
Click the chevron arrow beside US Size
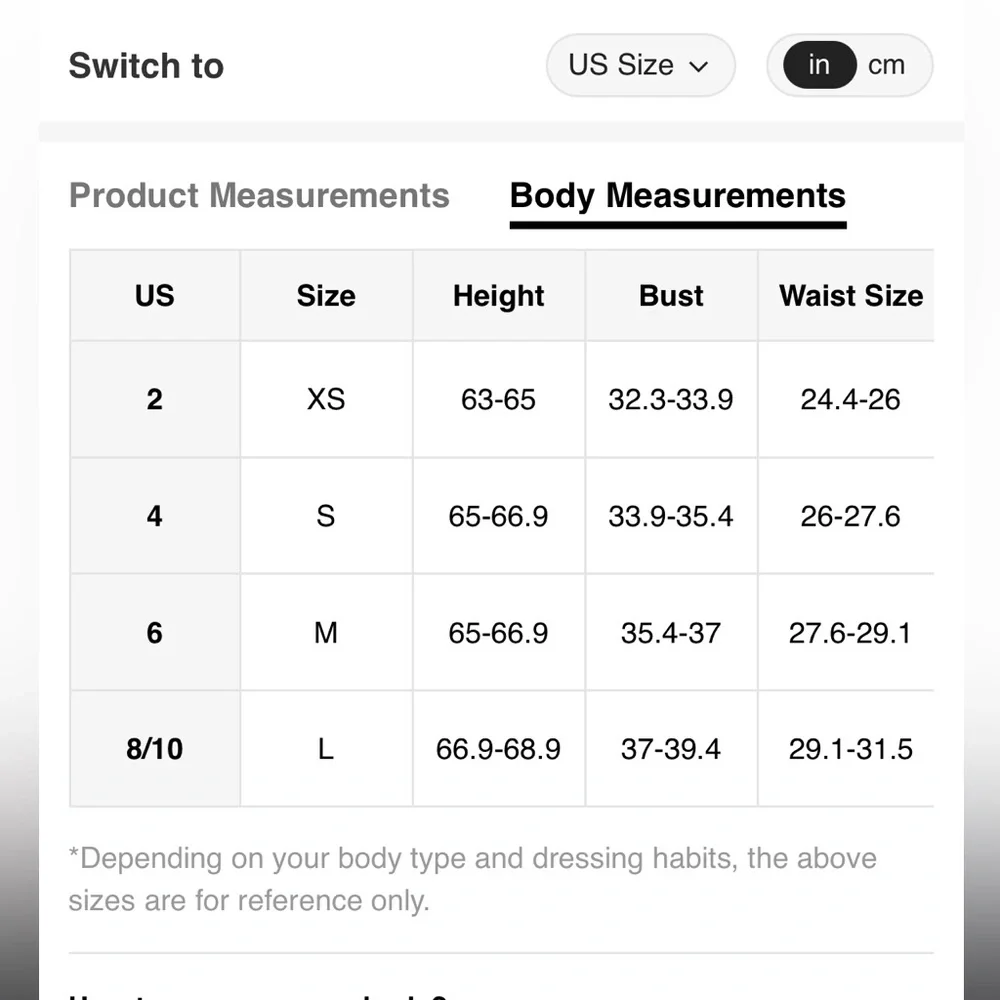click(699, 67)
